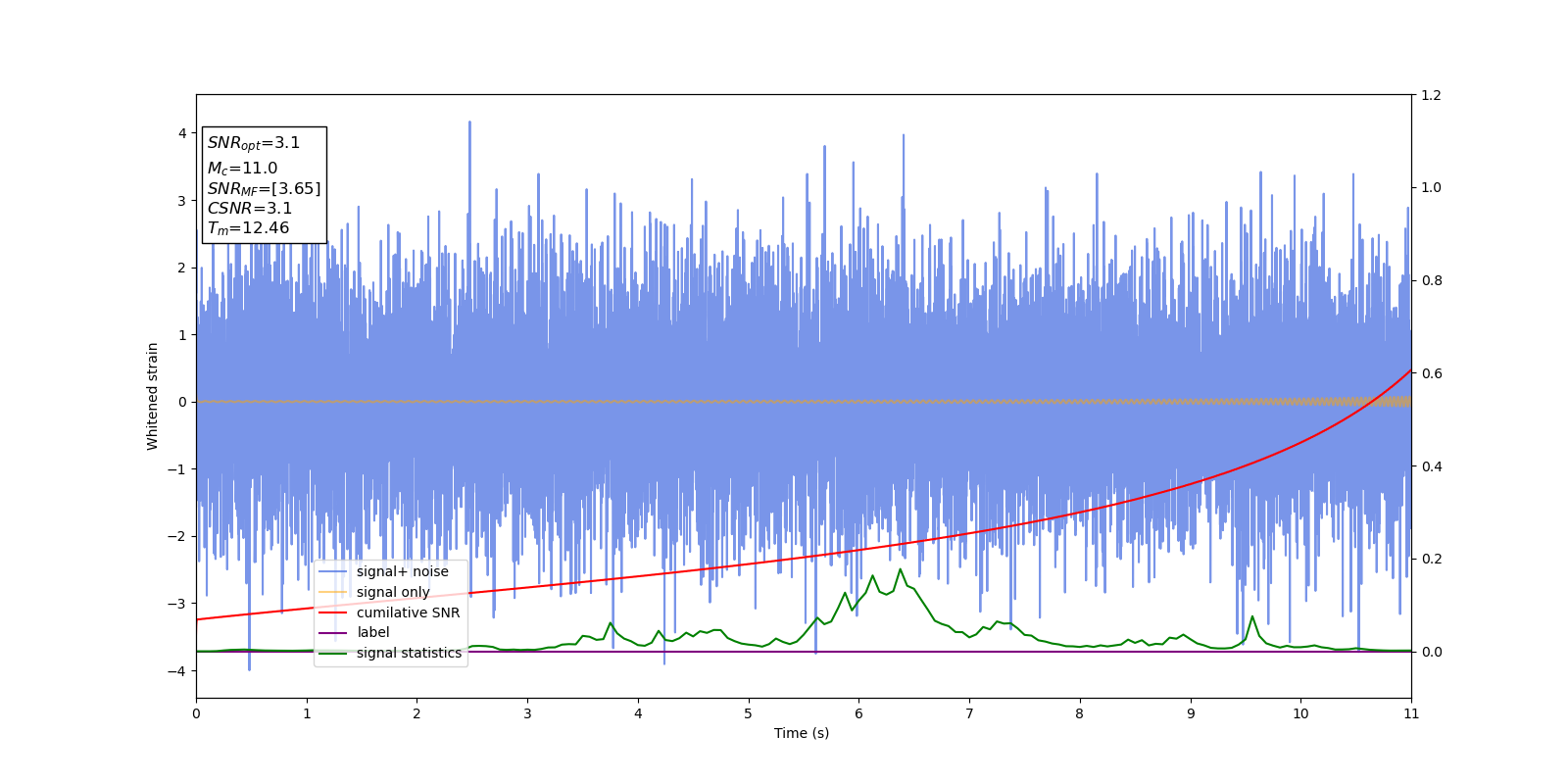Select time axis tick label '6'
The height and width of the screenshot is (784, 1568).
point(858,713)
